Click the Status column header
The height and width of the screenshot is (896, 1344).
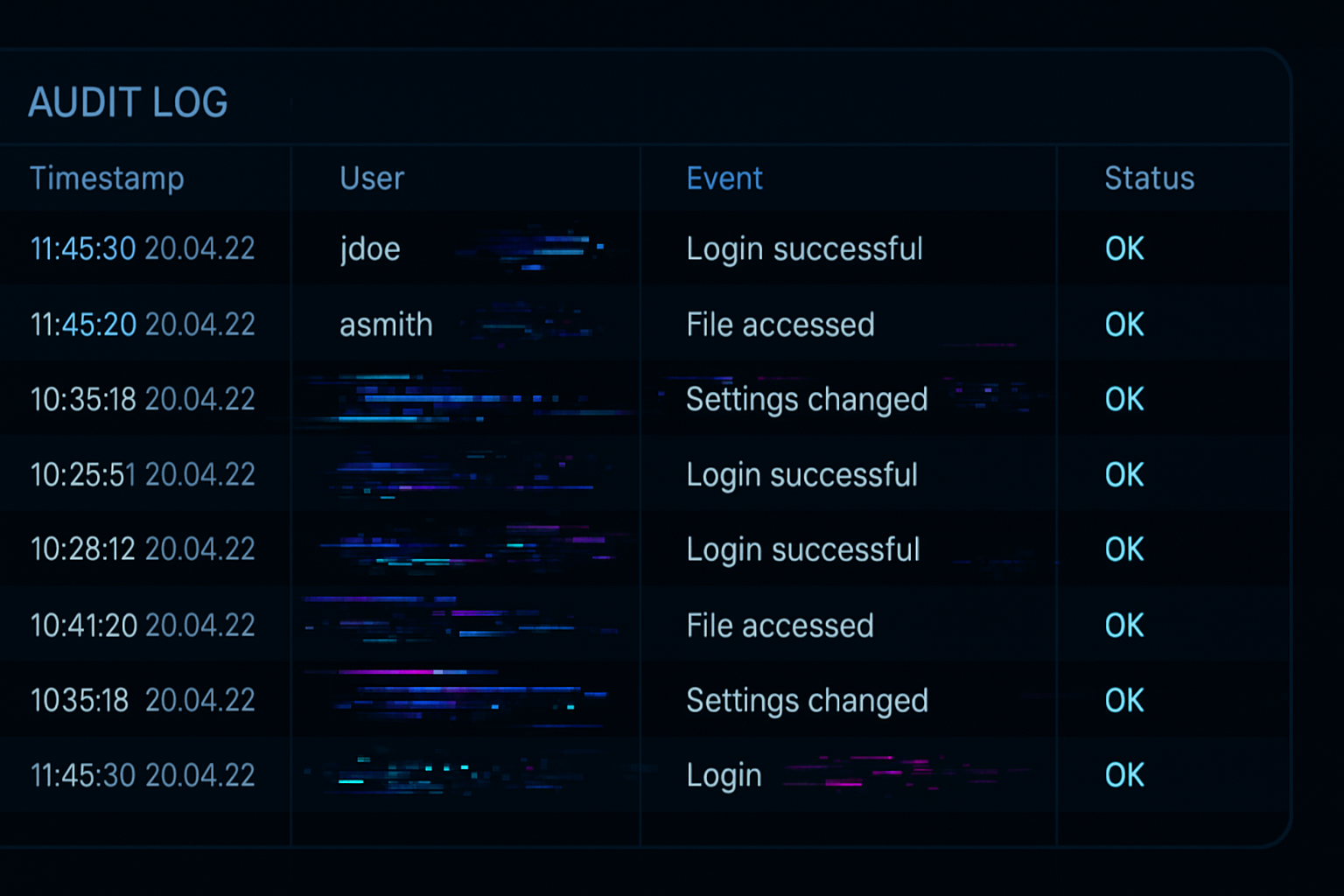point(1149,178)
